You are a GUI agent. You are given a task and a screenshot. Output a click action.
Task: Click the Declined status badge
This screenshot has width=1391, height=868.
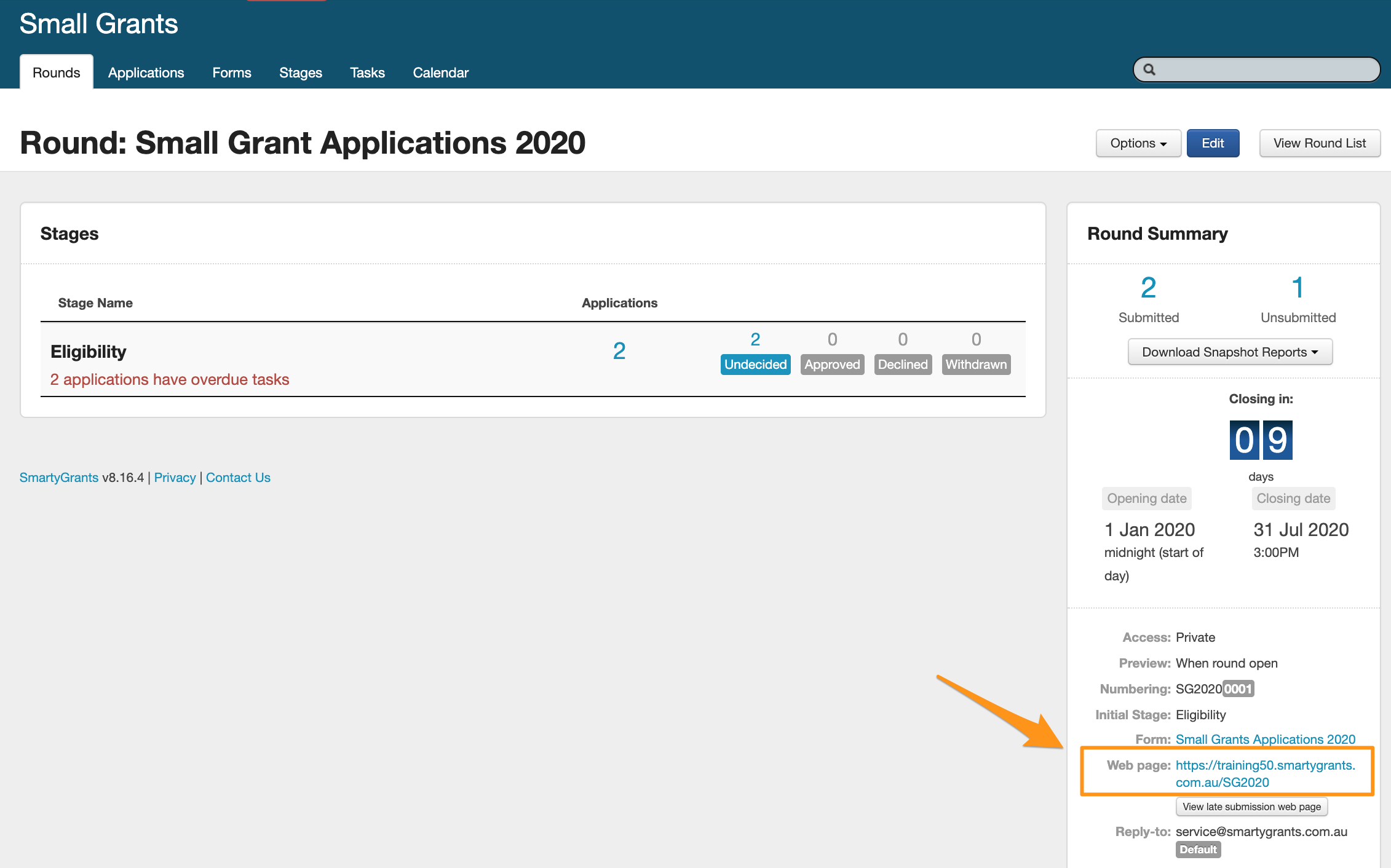[x=902, y=365]
